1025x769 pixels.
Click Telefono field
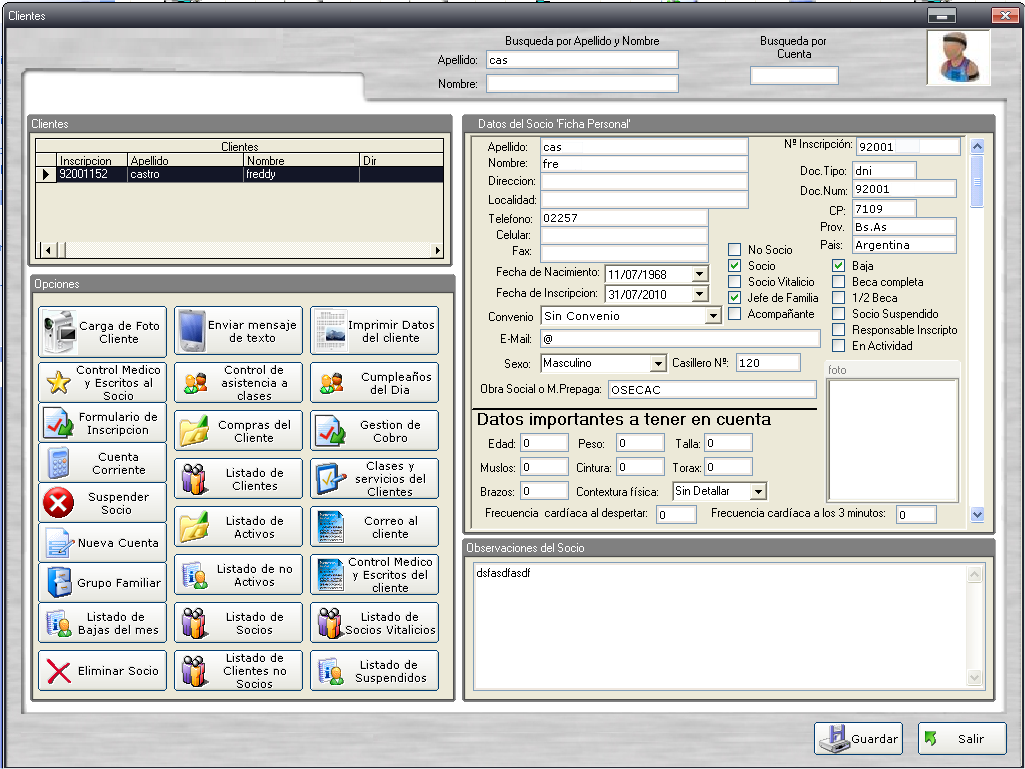pyautogui.click(x=624, y=218)
